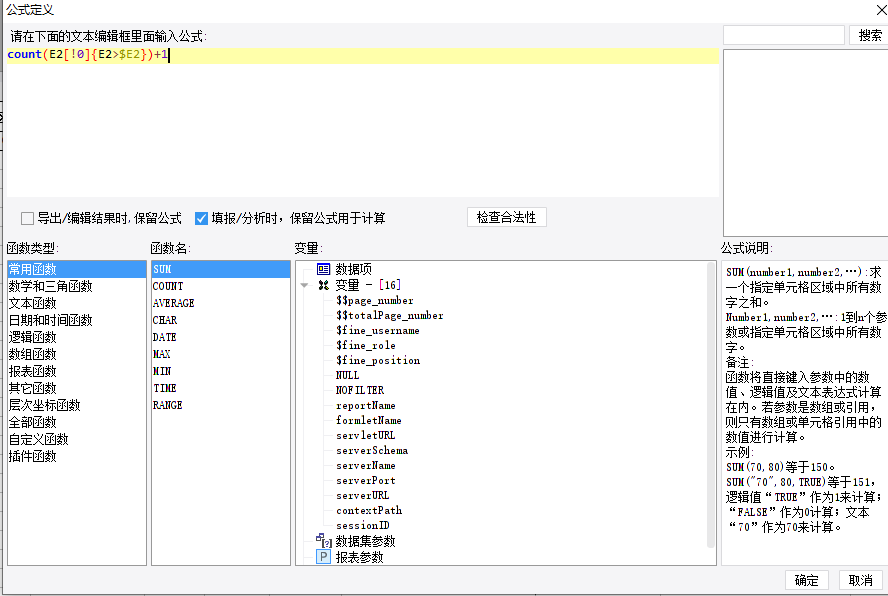Screen dimensions: 888x596
Task: Click the 数据集参数 dataset parameter icon
Action: tap(323, 540)
